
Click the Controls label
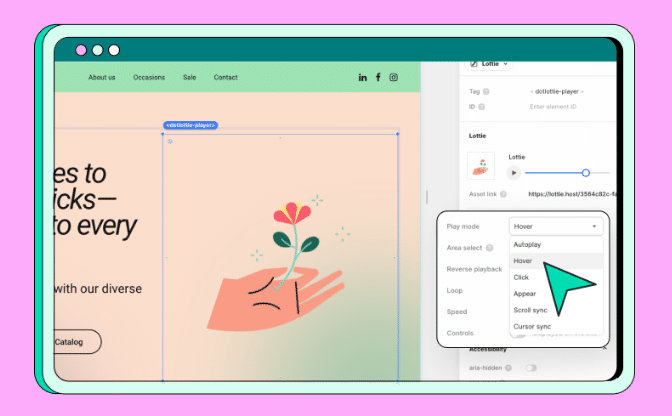tap(460, 333)
